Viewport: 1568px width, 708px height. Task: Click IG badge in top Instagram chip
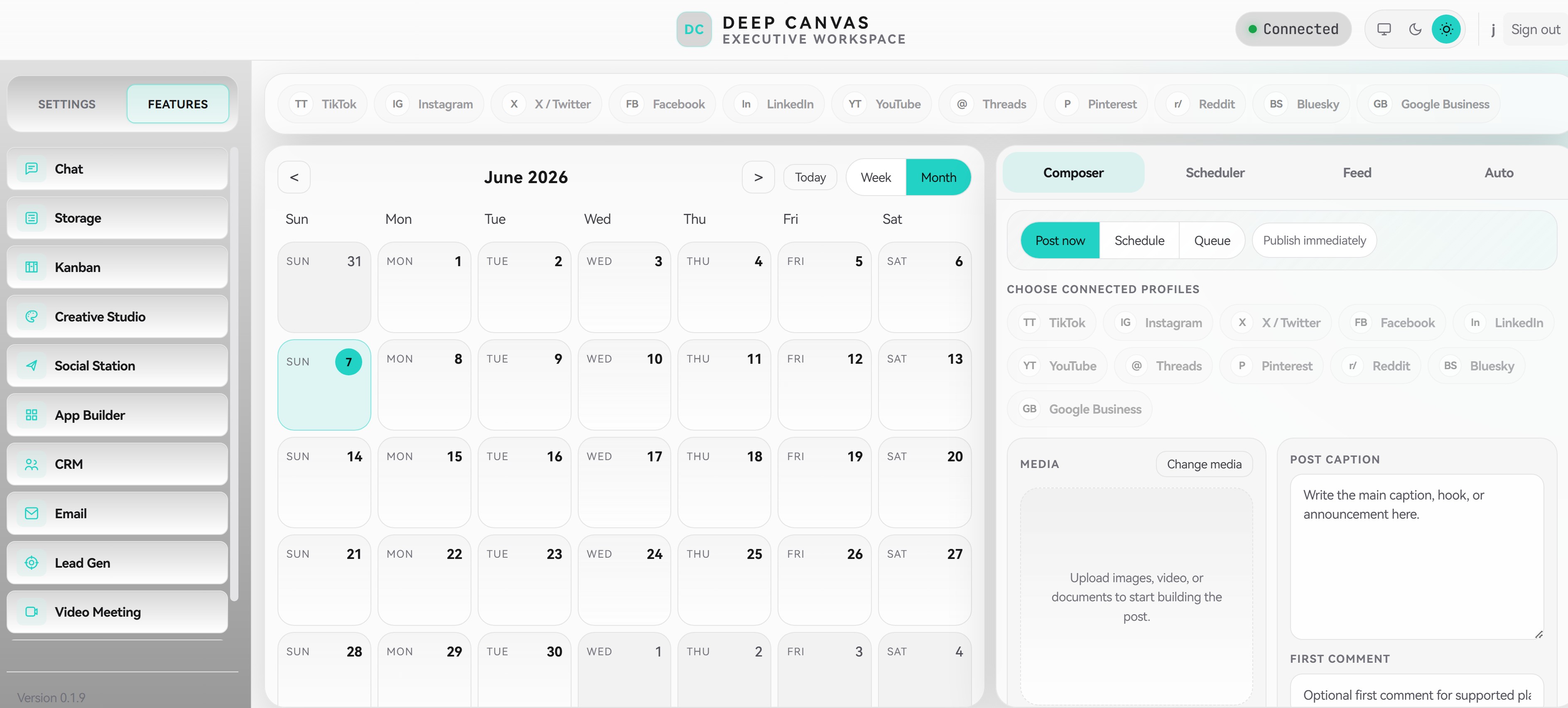pos(398,104)
